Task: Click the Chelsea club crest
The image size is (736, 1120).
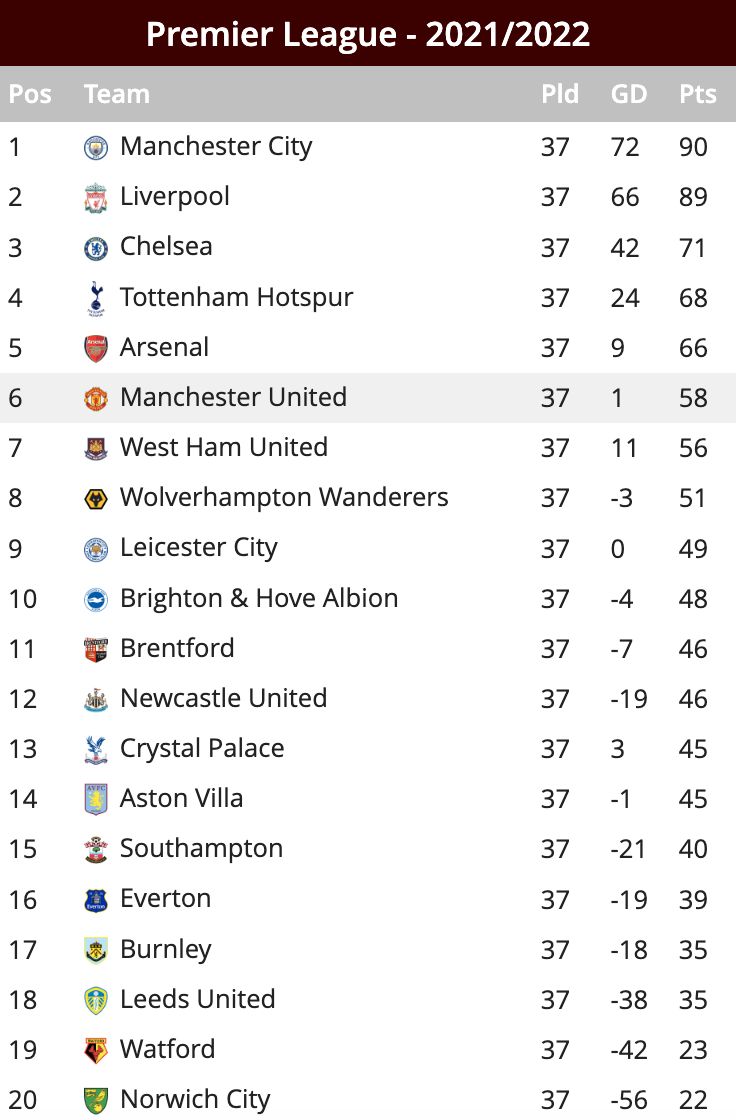Action: (96, 248)
